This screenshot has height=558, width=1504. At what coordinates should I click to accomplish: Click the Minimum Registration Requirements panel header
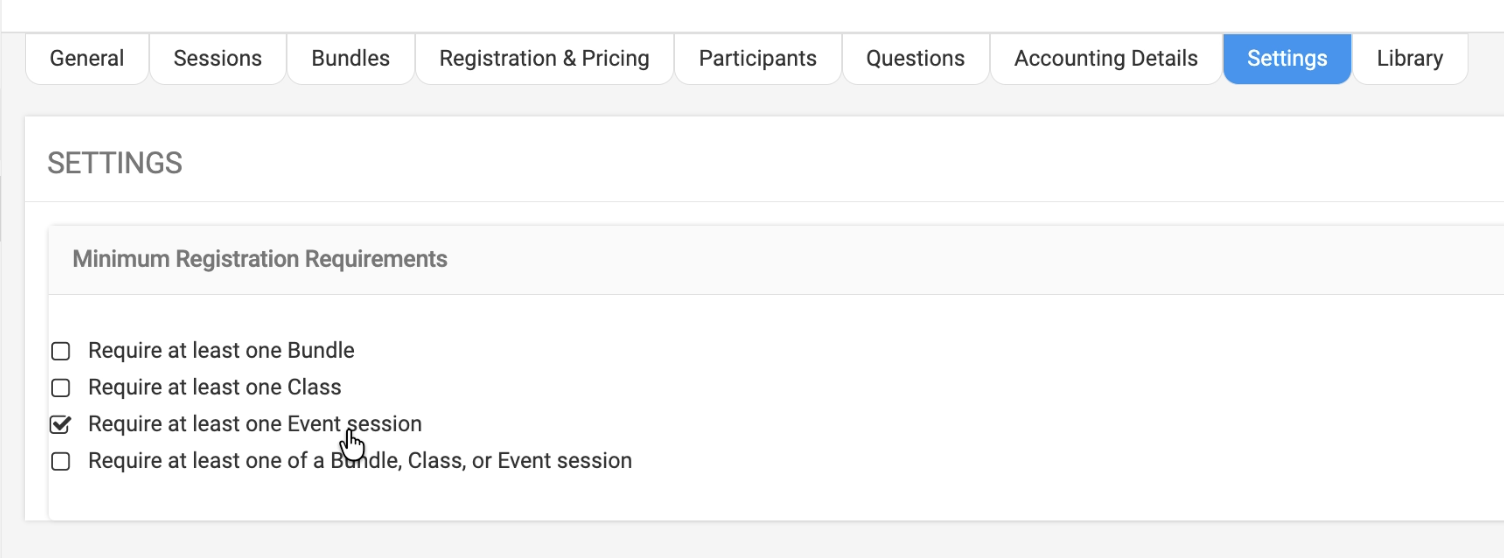pos(260,260)
